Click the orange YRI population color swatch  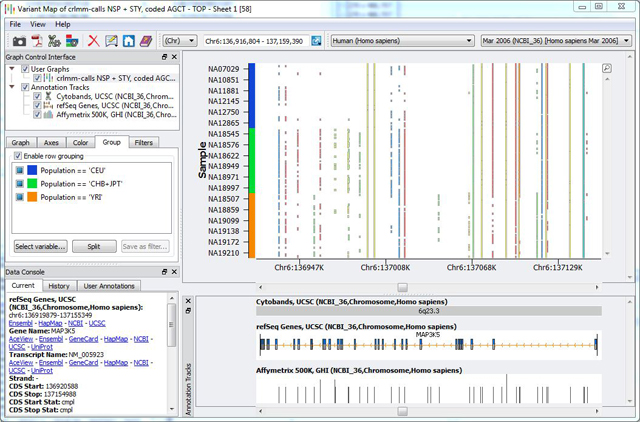pyautogui.click(x=32, y=197)
